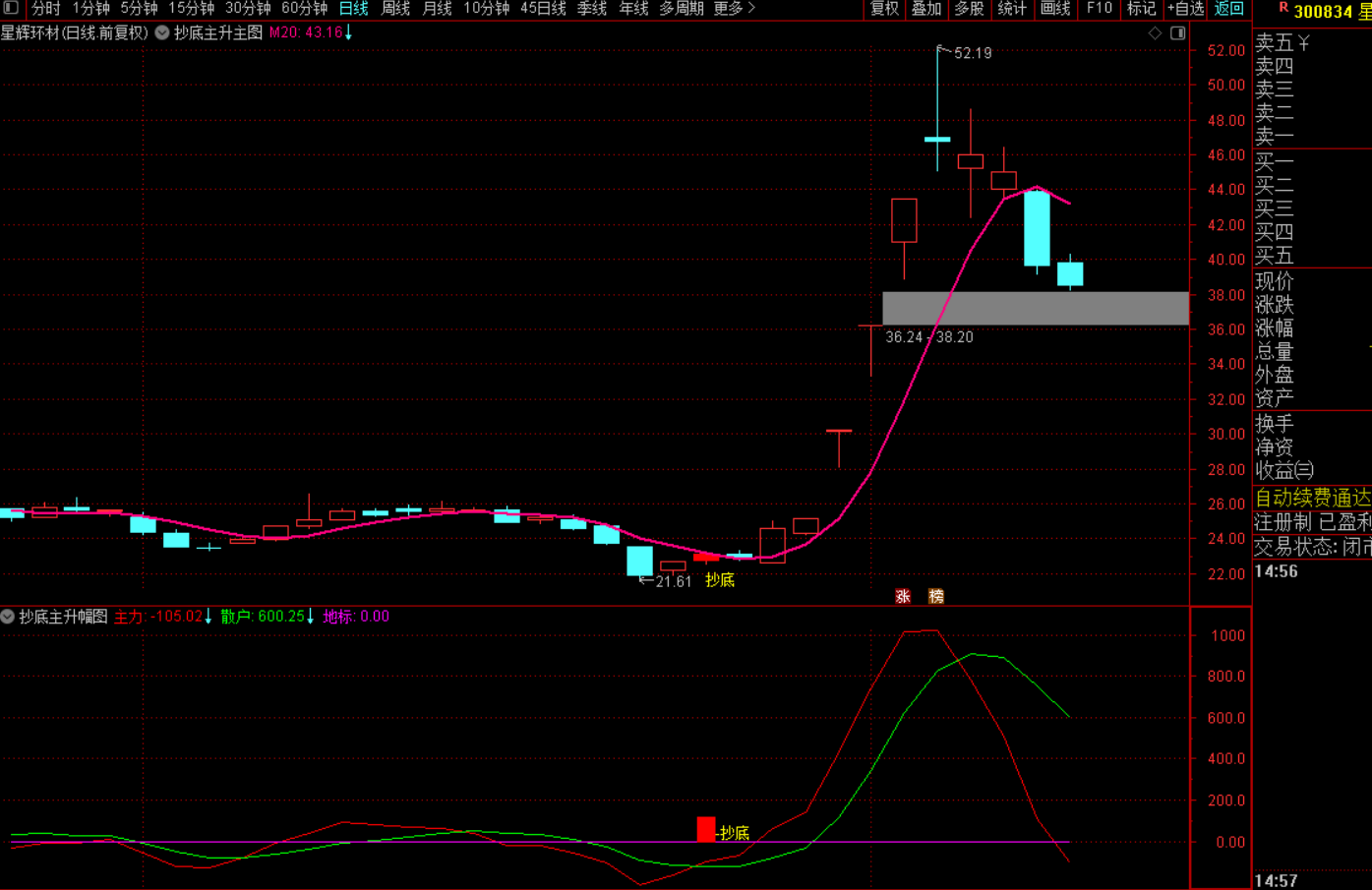This screenshot has height=890, width=1372.
Task: Click the red 抄底 signal block in indicator
Action: coord(705,829)
